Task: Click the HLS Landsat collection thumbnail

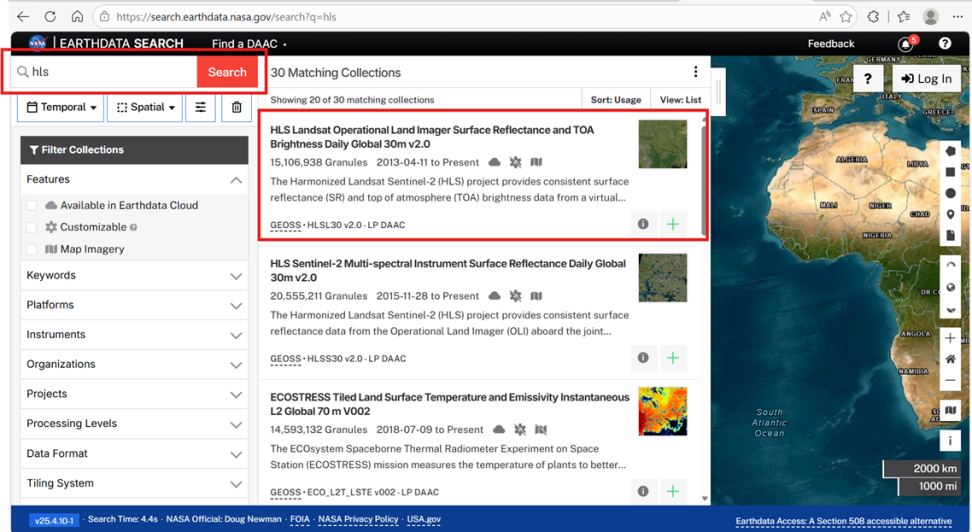Action: coord(663,144)
